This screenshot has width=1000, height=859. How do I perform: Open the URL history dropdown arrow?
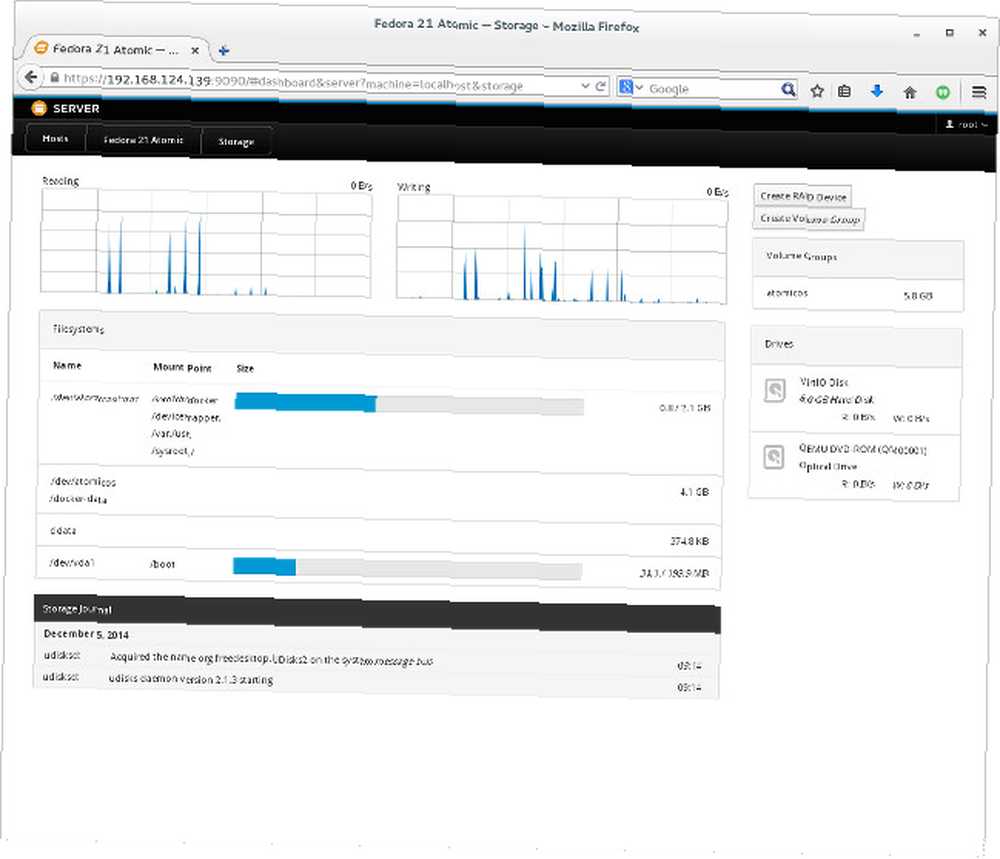tap(585, 85)
